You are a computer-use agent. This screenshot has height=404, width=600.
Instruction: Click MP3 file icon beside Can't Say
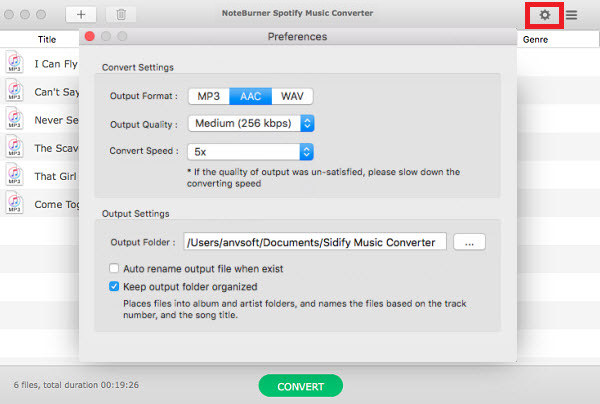click(x=15, y=90)
